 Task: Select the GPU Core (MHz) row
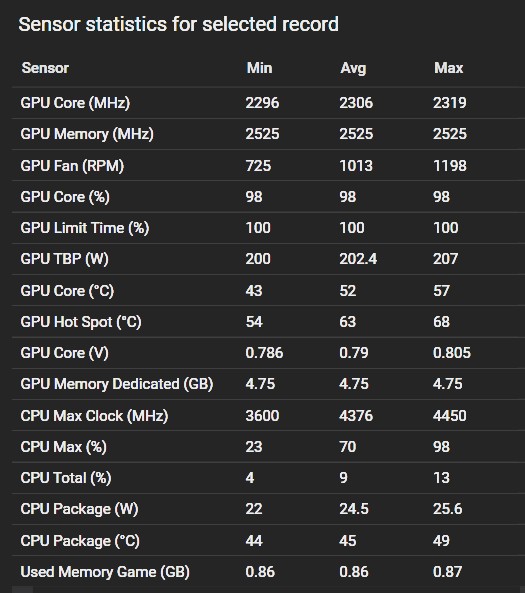click(269, 103)
